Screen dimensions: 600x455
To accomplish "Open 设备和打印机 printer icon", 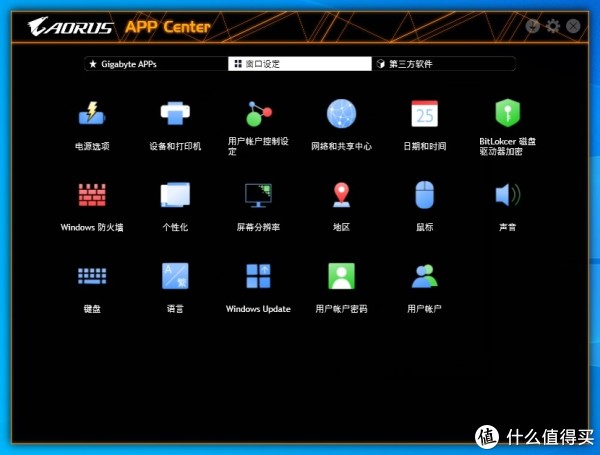I will pyautogui.click(x=175, y=113).
